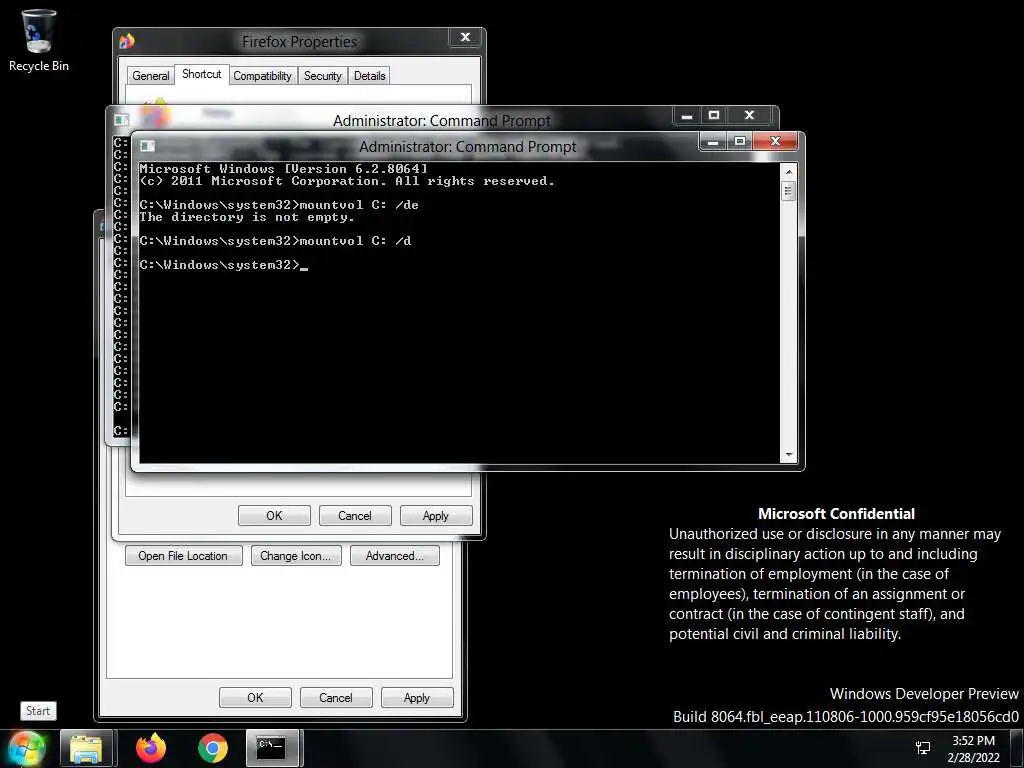Open File Explorer from the taskbar
Image resolution: width=1024 pixels, height=768 pixels.
click(86, 748)
